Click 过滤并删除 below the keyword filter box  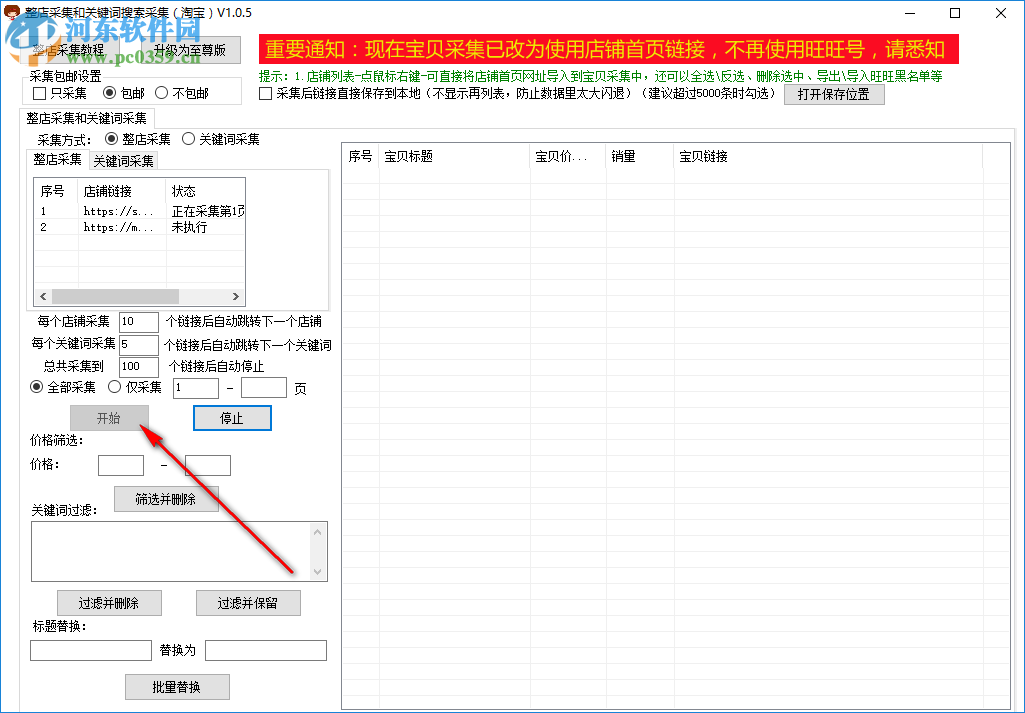(x=109, y=602)
